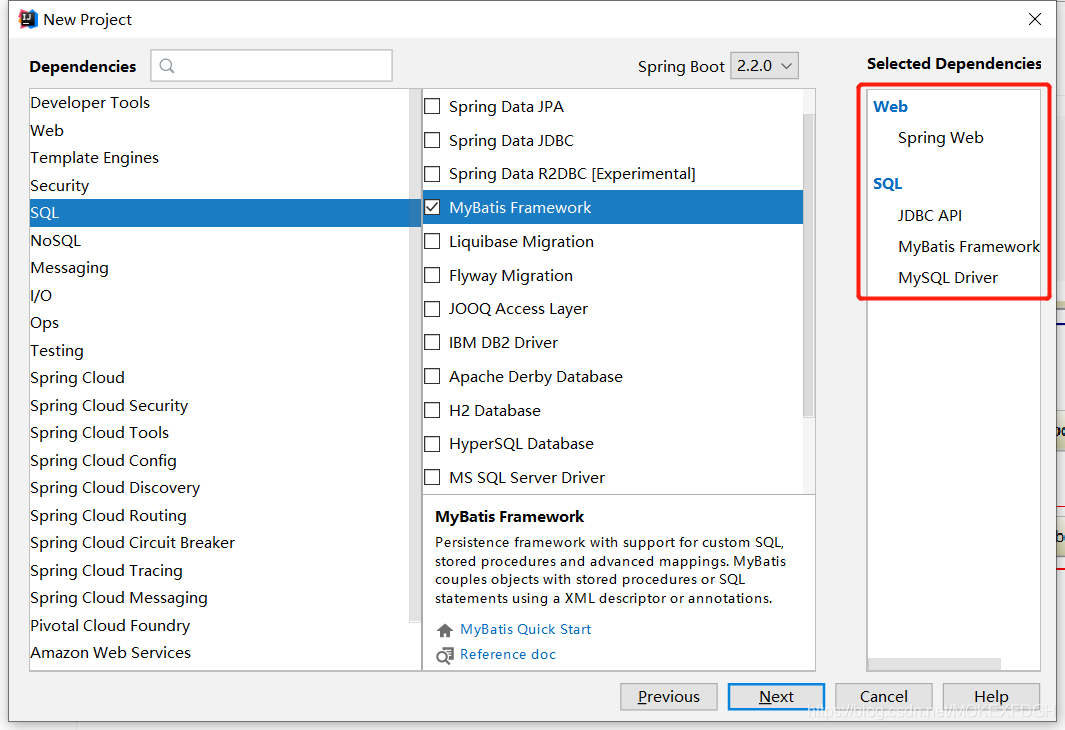Select JDBC API in Selected Dependencies
The image size is (1065, 730).
click(929, 216)
